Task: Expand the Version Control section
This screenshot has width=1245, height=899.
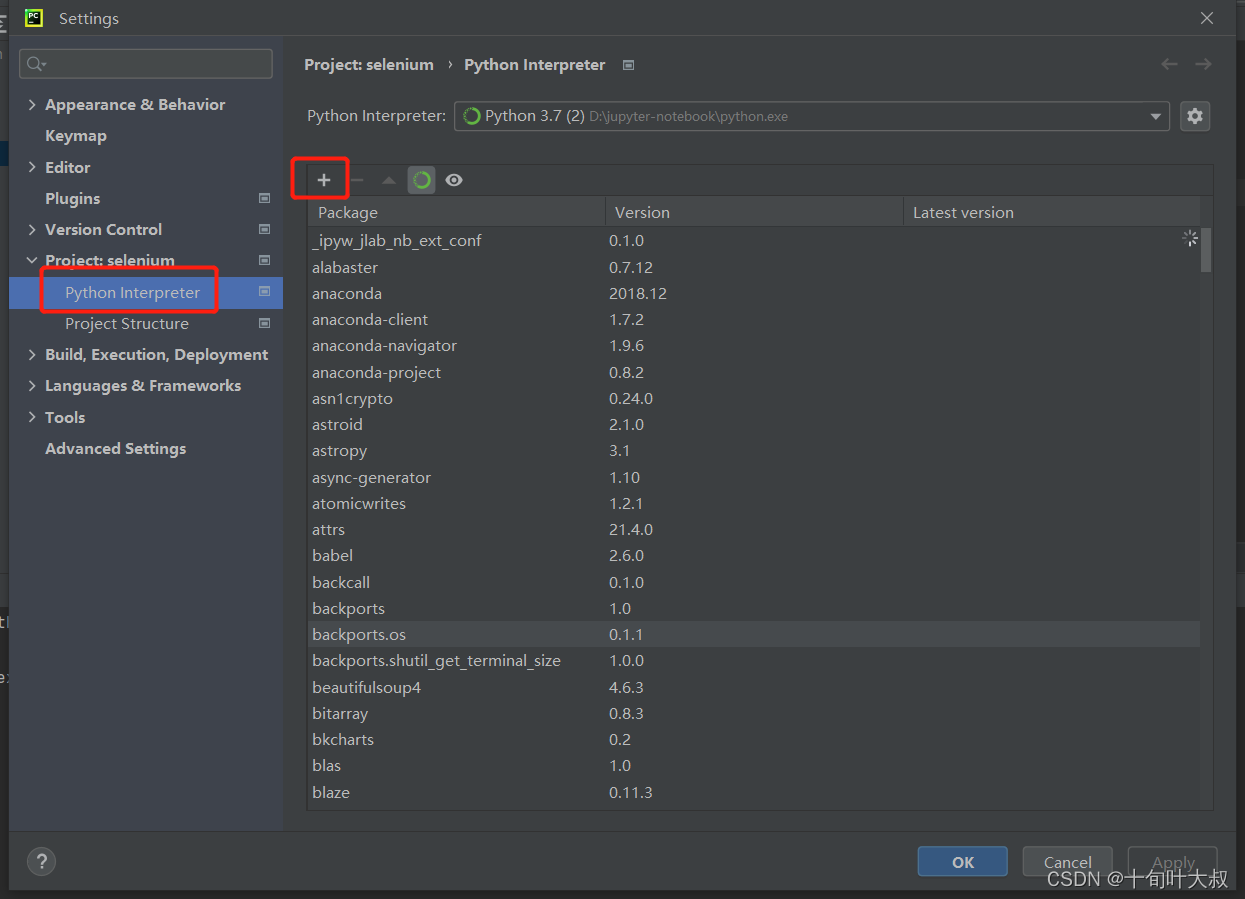Action: (32, 229)
